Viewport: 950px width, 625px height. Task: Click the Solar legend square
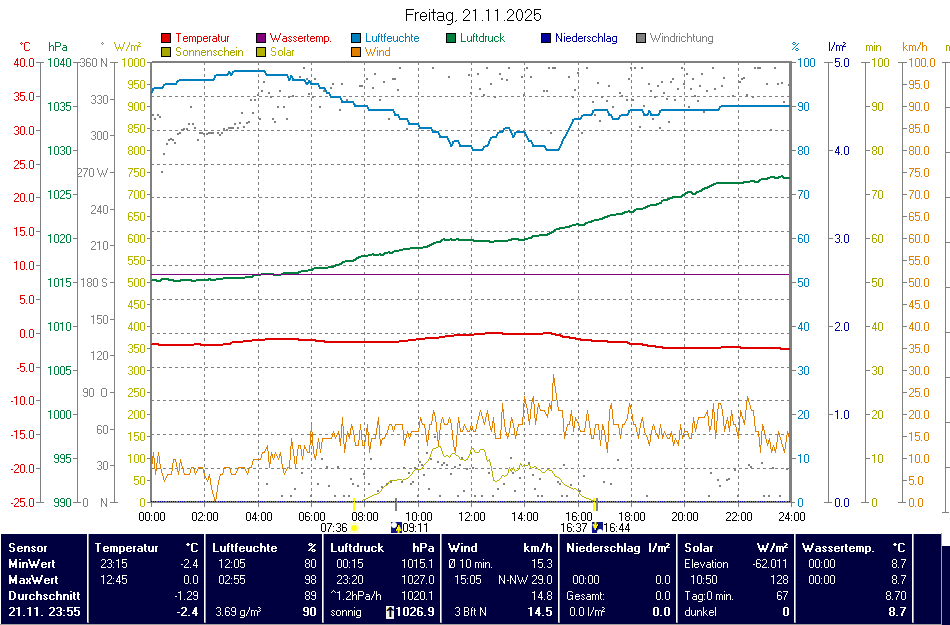pos(262,52)
